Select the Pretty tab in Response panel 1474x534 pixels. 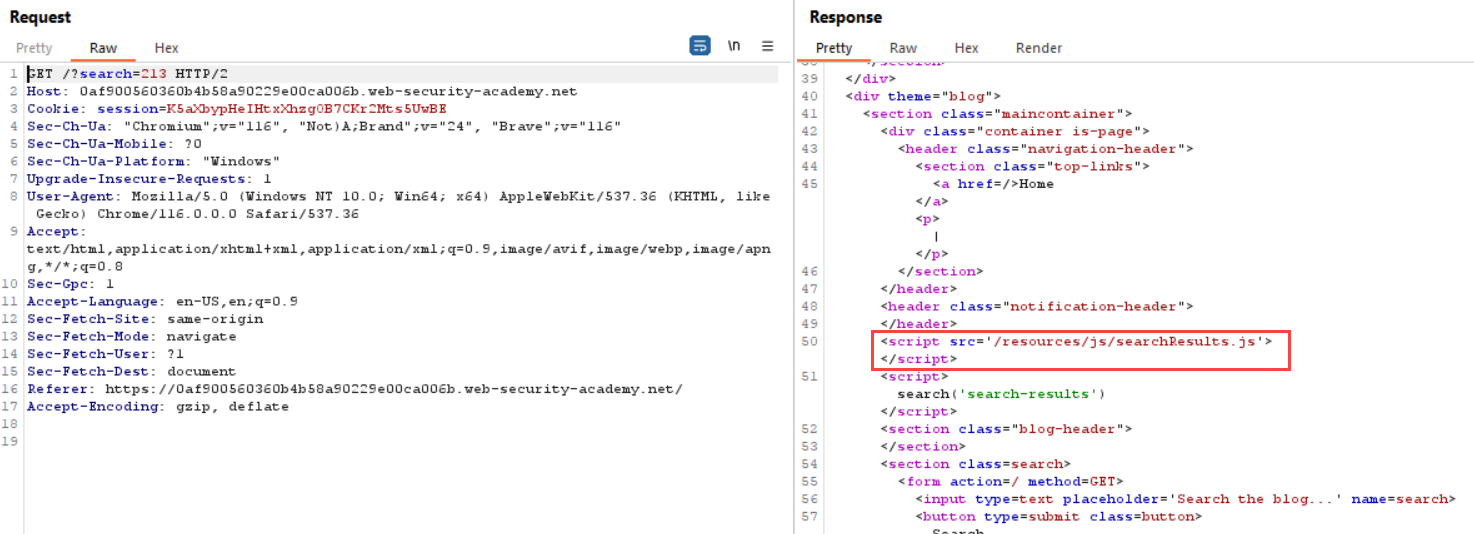(833, 48)
